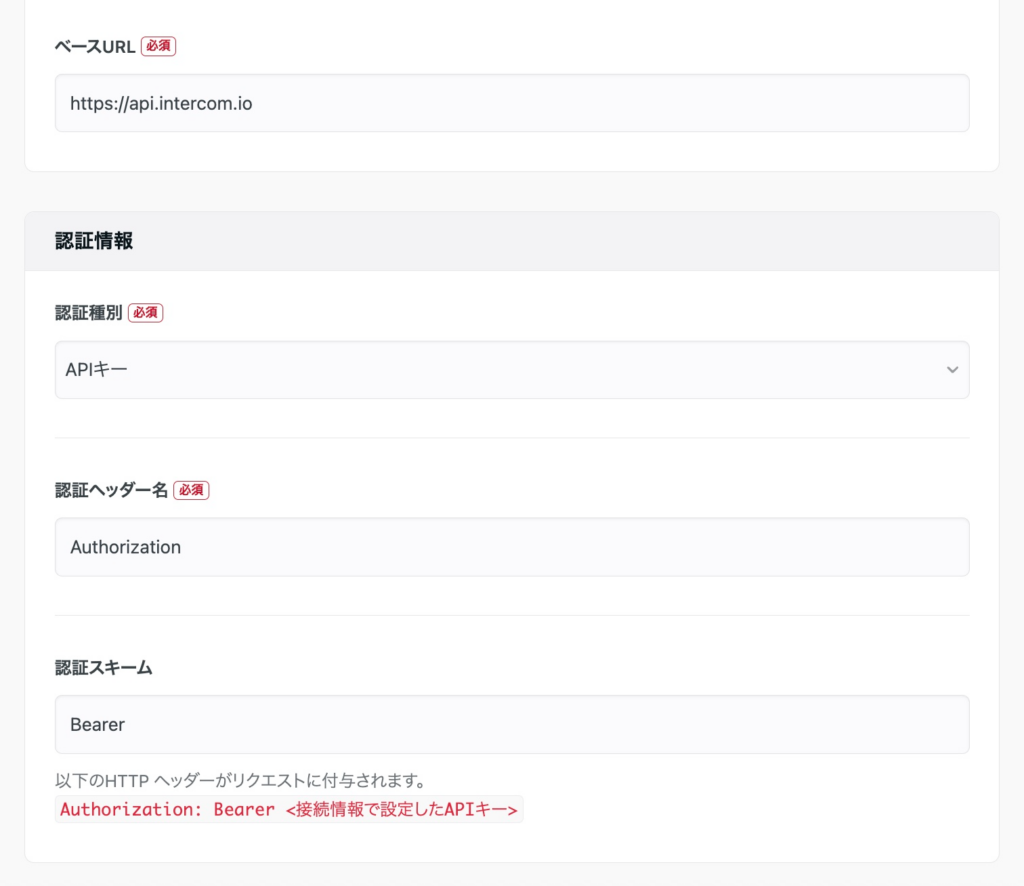
Task: Click the 必須 badge beside 認証ヘッダー名
Action: tap(191, 490)
